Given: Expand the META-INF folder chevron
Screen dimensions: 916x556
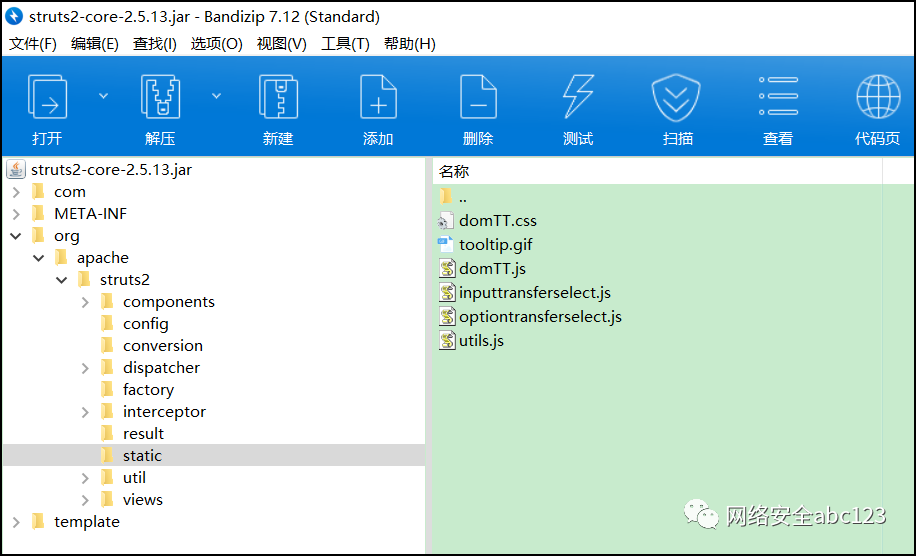Looking at the screenshot, I should click(16, 214).
